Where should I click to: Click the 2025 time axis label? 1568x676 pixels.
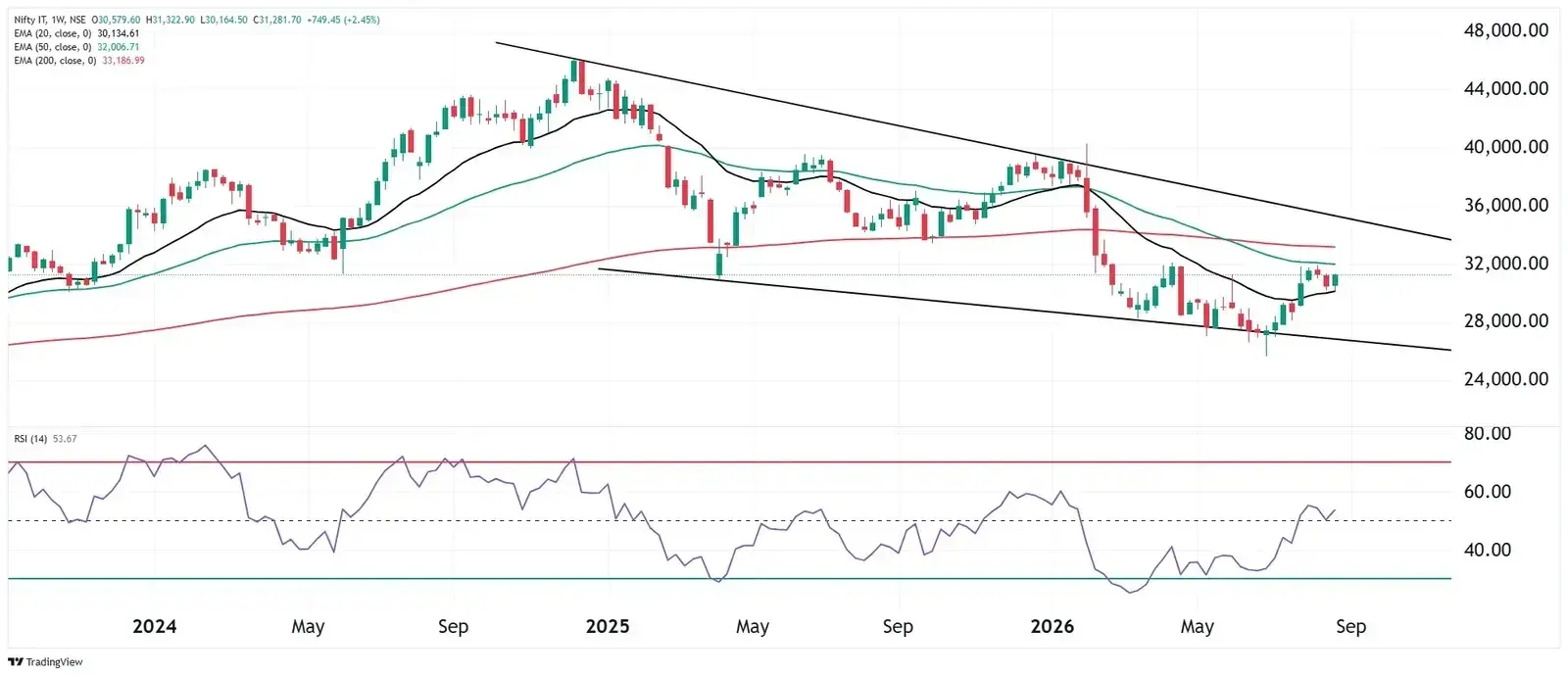point(608,626)
